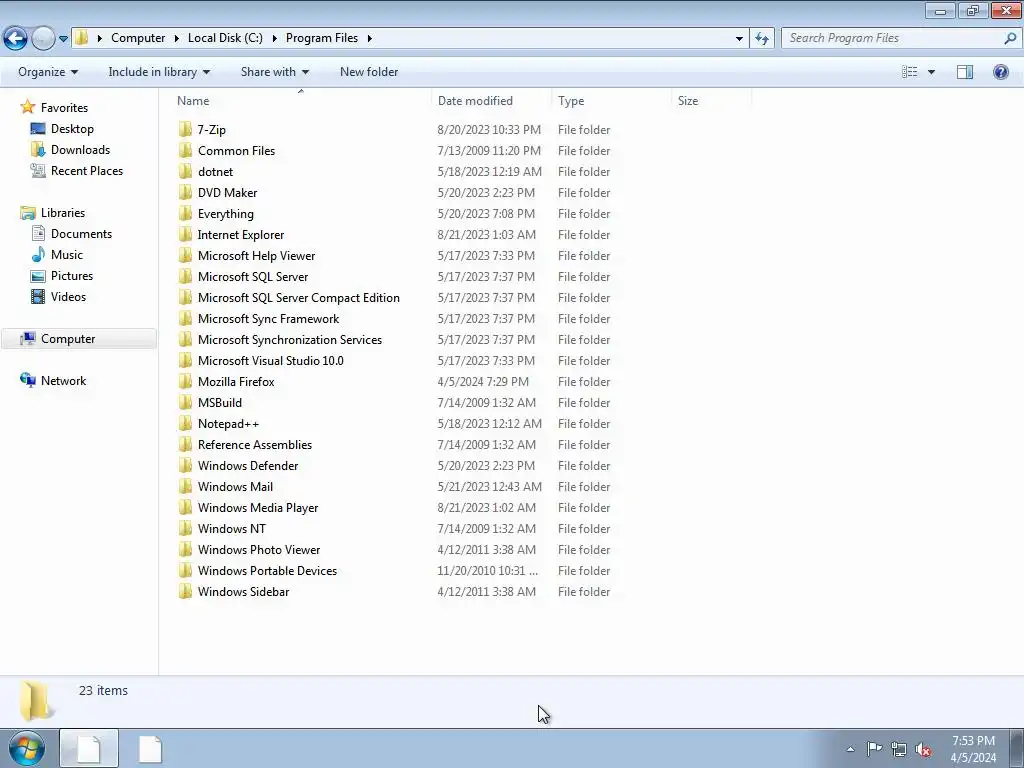1024x768 pixels.
Task: Select Computer in the address breadcrumb
Action: (x=138, y=38)
